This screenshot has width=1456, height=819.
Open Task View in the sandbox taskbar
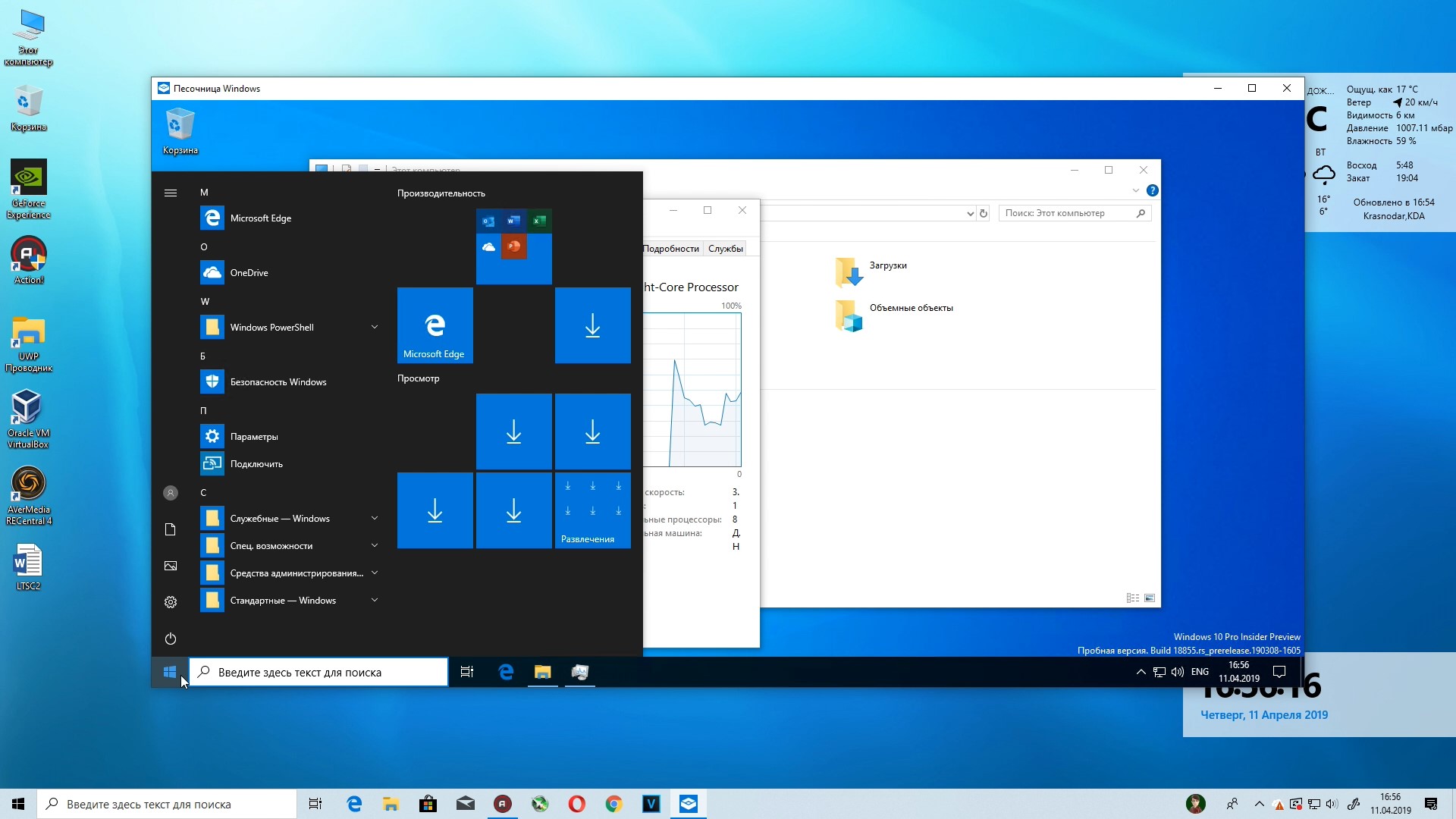tap(467, 672)
